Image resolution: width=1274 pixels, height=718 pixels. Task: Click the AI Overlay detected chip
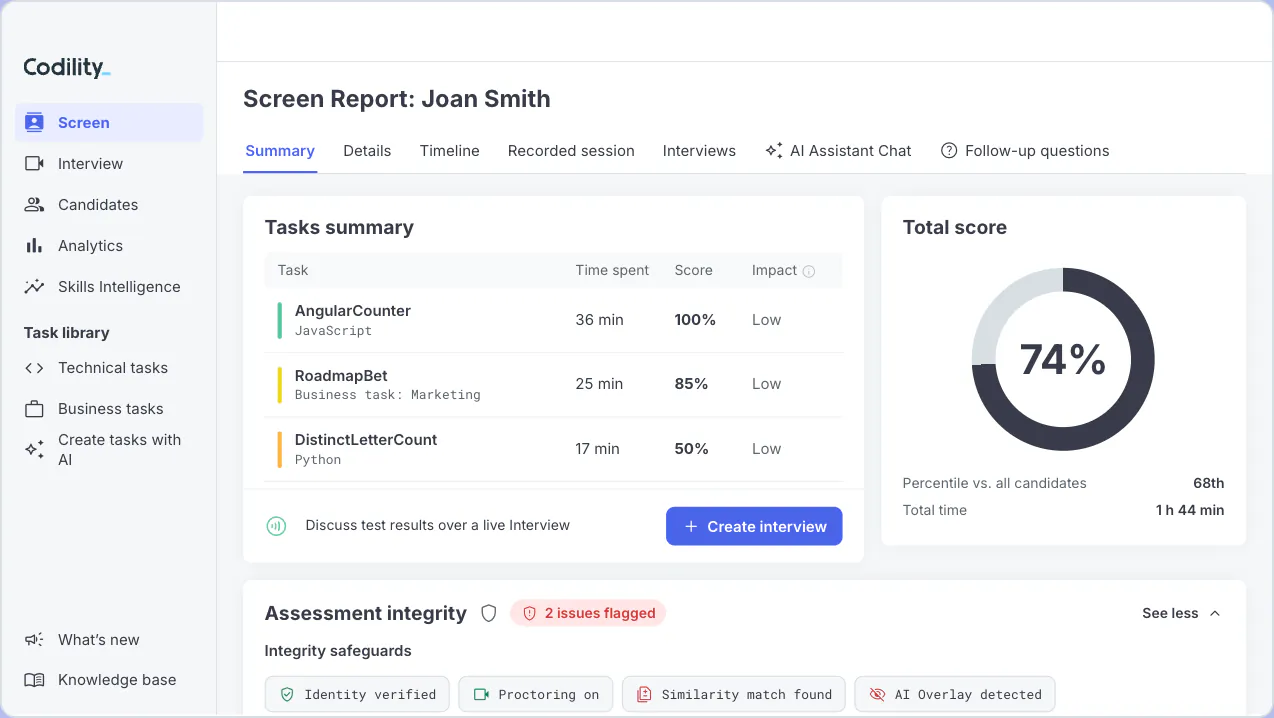954,694
